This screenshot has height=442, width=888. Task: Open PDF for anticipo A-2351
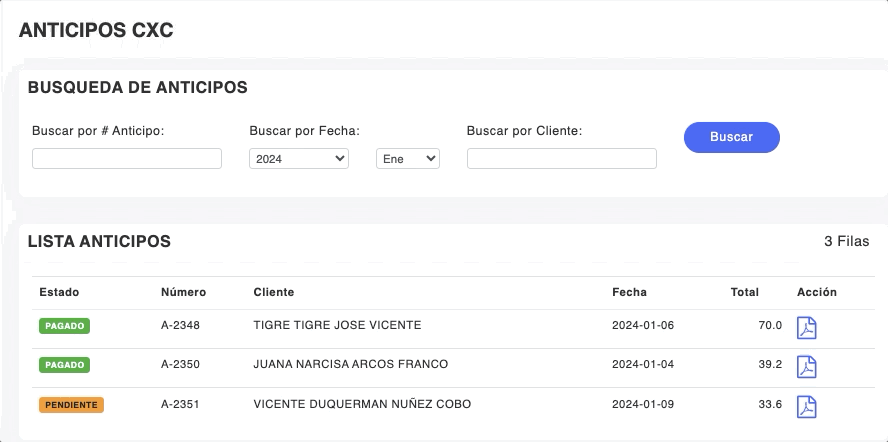tap(806, 406)
